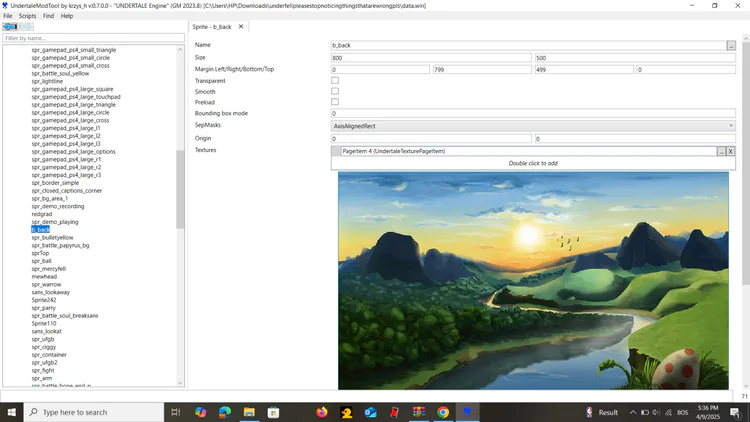Open Task View on the taskbar

tap(176, 412)
